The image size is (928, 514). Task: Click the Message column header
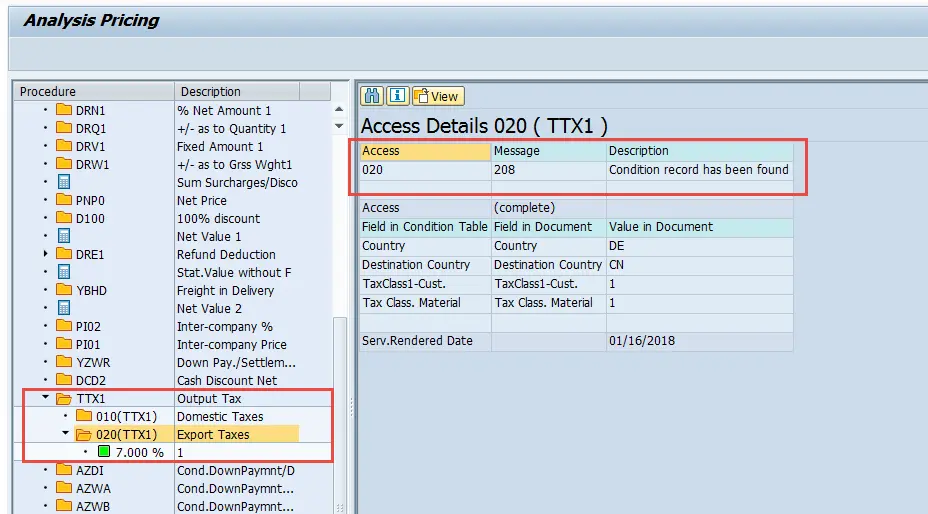click(x=549, y=151)
